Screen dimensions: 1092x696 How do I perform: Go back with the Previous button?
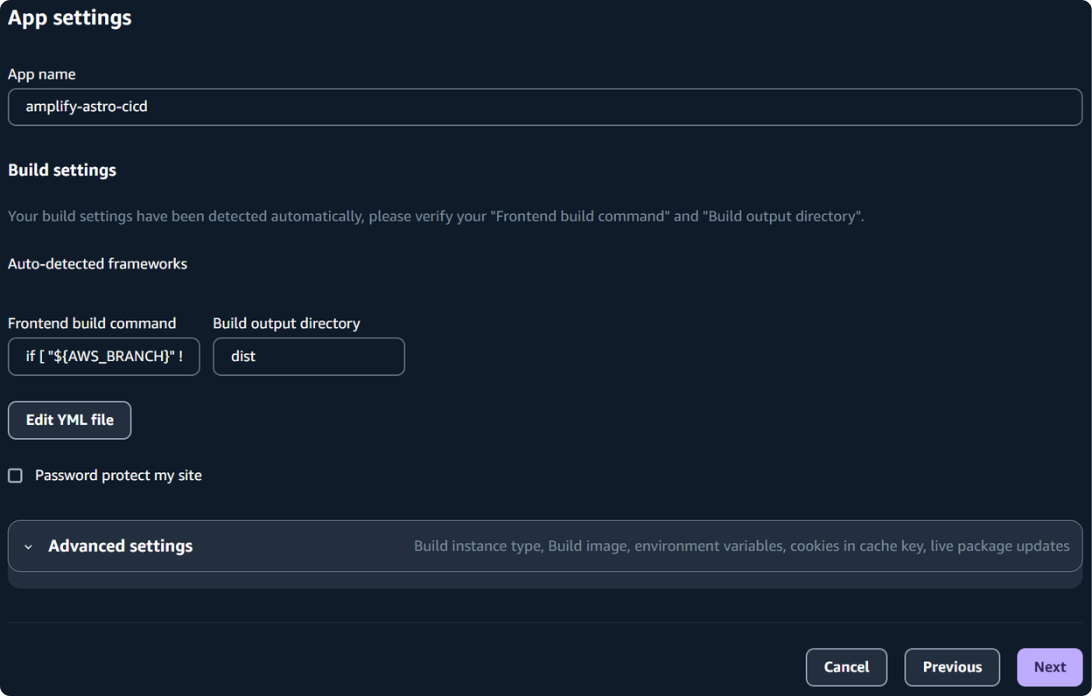click(x=952, y=667)
